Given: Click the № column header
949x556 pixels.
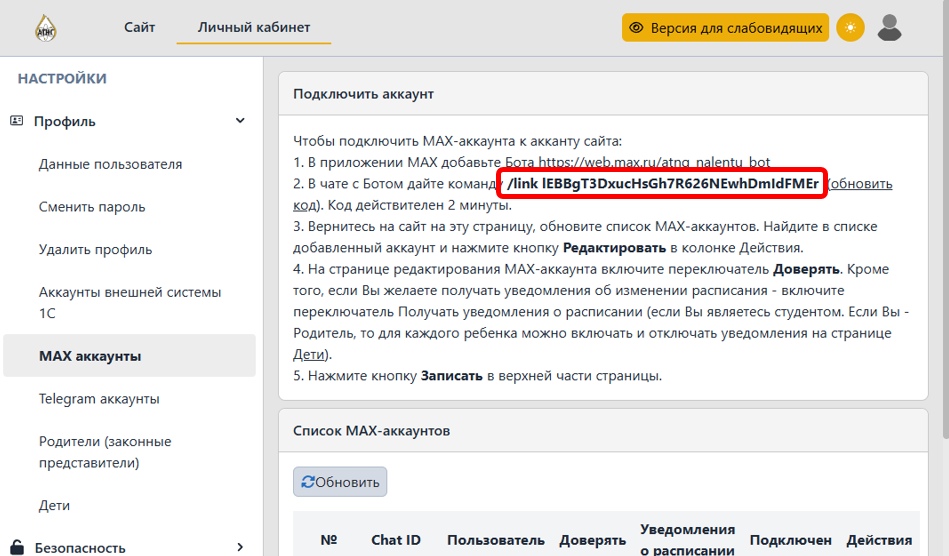Looking at the screenshot, I should [x=329, y=540].
